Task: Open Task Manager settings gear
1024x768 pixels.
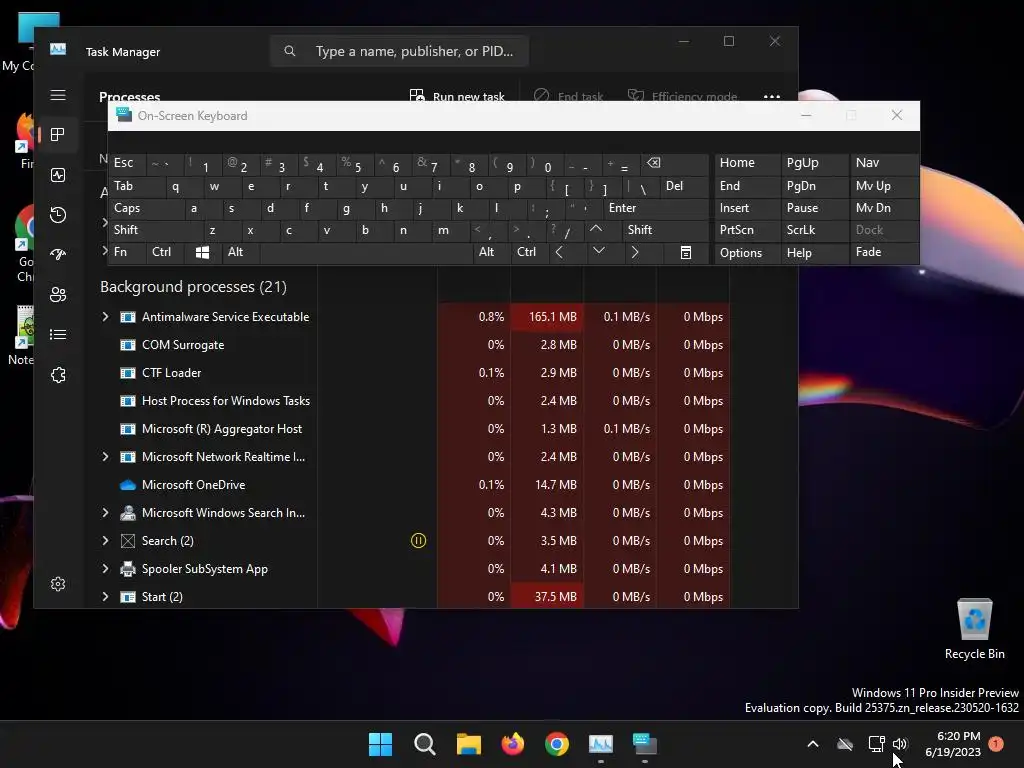Action: [x=57, y=584]
